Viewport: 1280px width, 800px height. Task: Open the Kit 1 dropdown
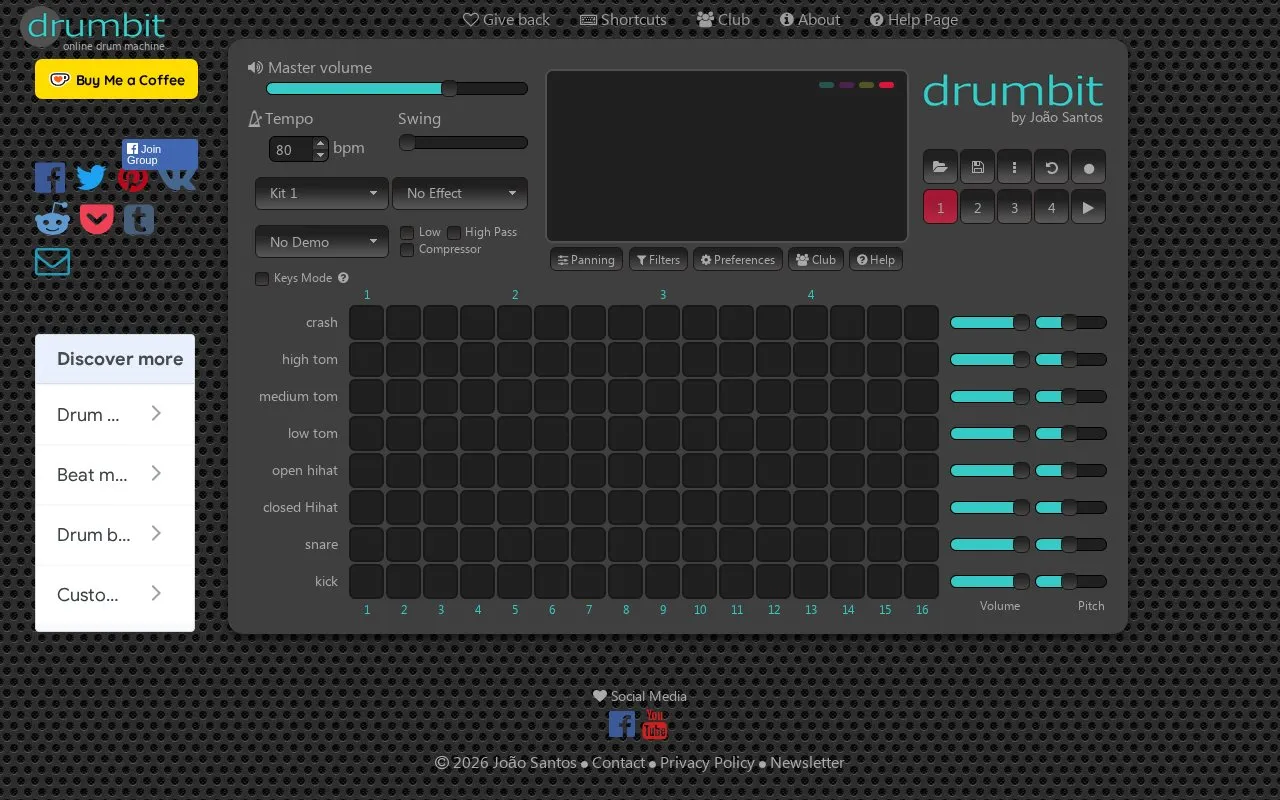pos(322,193)
